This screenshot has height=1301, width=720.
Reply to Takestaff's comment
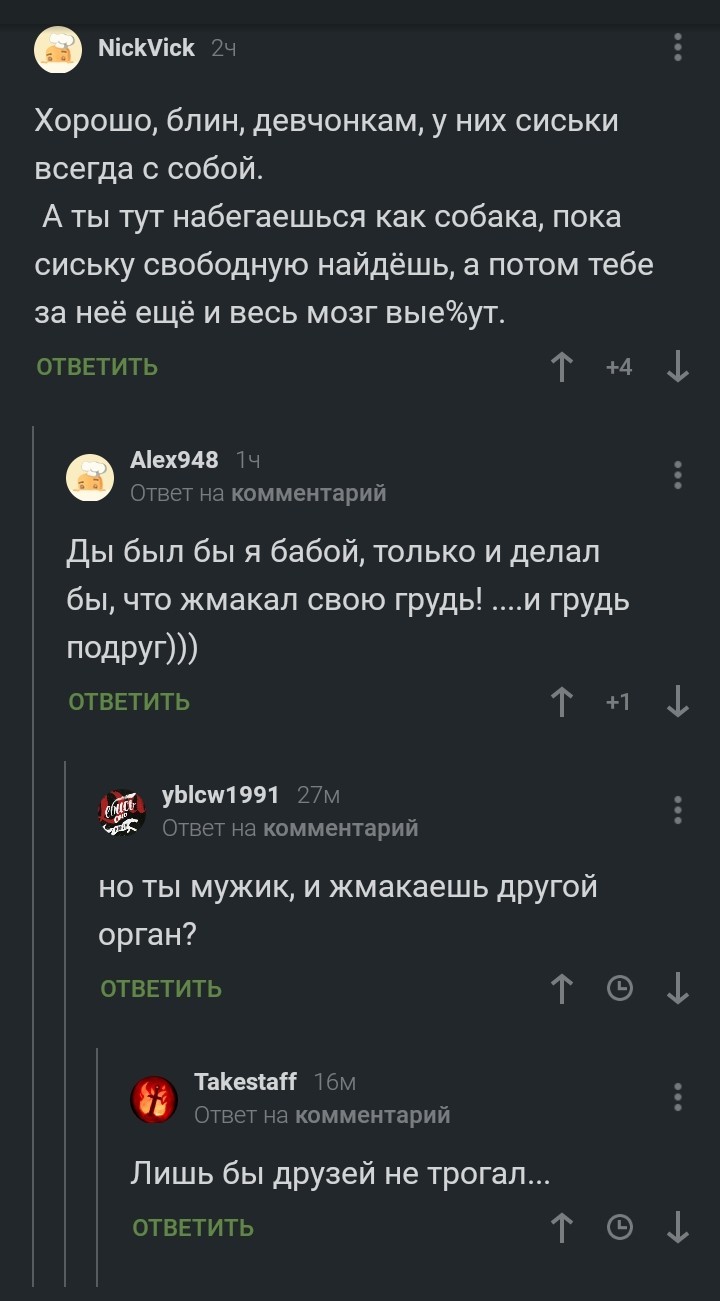193,1227
